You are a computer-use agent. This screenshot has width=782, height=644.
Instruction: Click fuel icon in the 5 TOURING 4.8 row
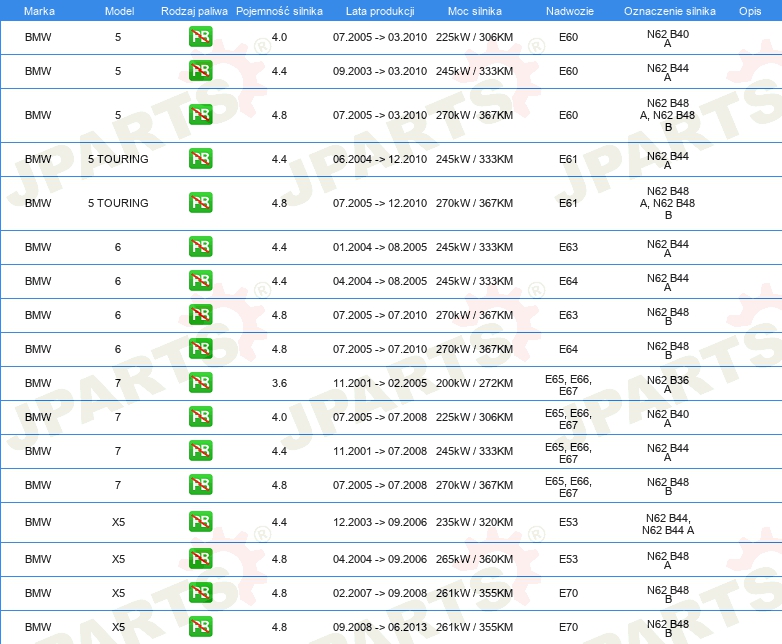[200, 203]
